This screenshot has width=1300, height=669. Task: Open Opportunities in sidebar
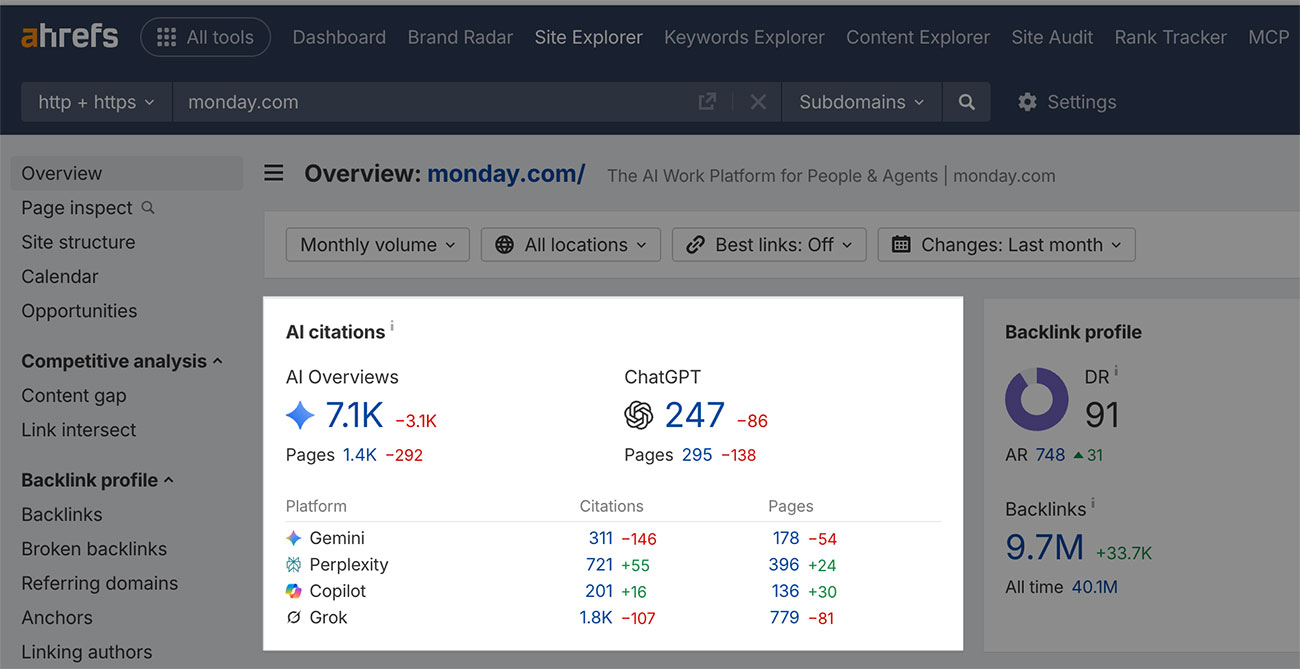coord(79,311)
